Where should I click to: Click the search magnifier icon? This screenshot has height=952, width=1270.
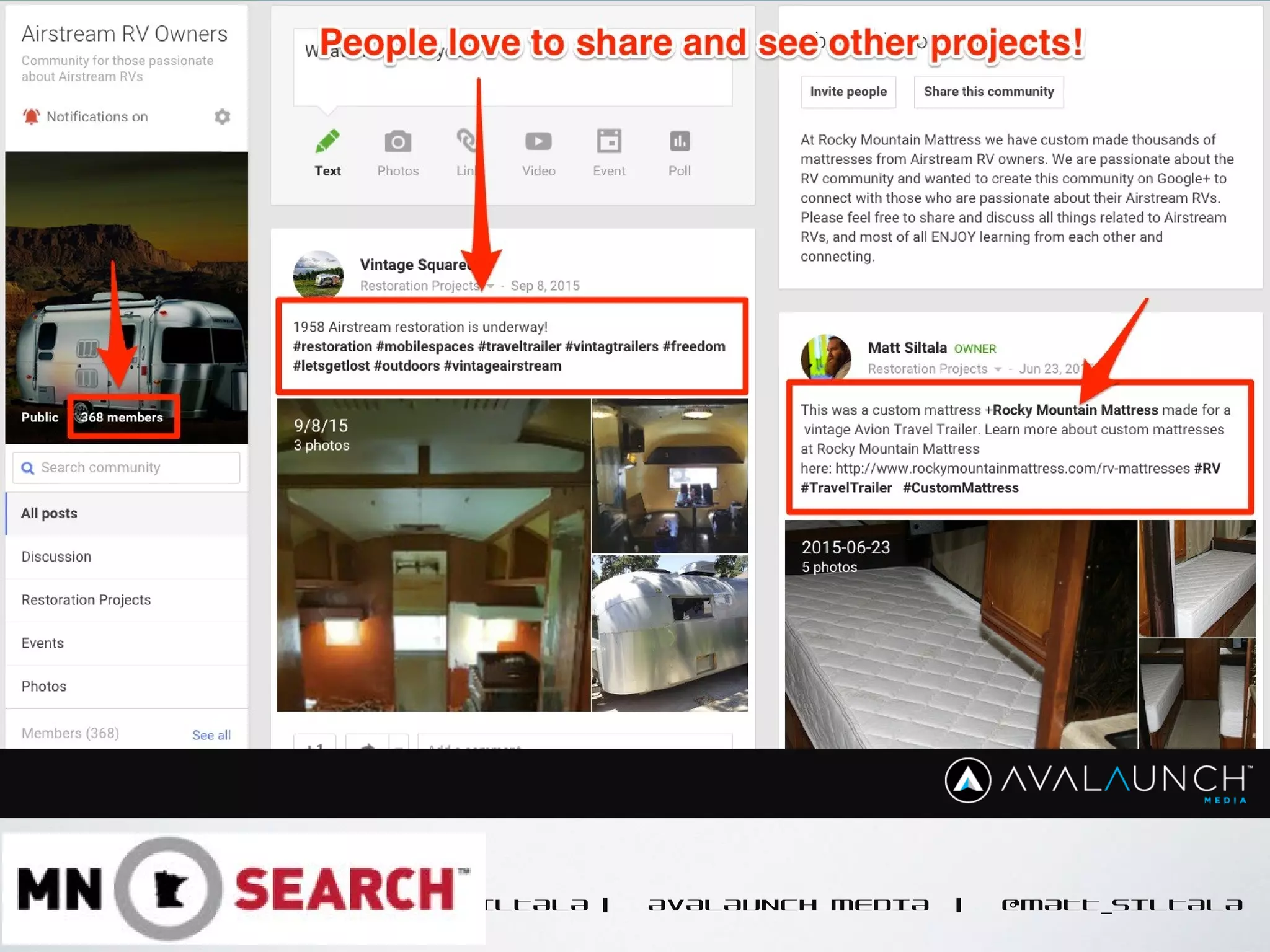tap(27, 468)
